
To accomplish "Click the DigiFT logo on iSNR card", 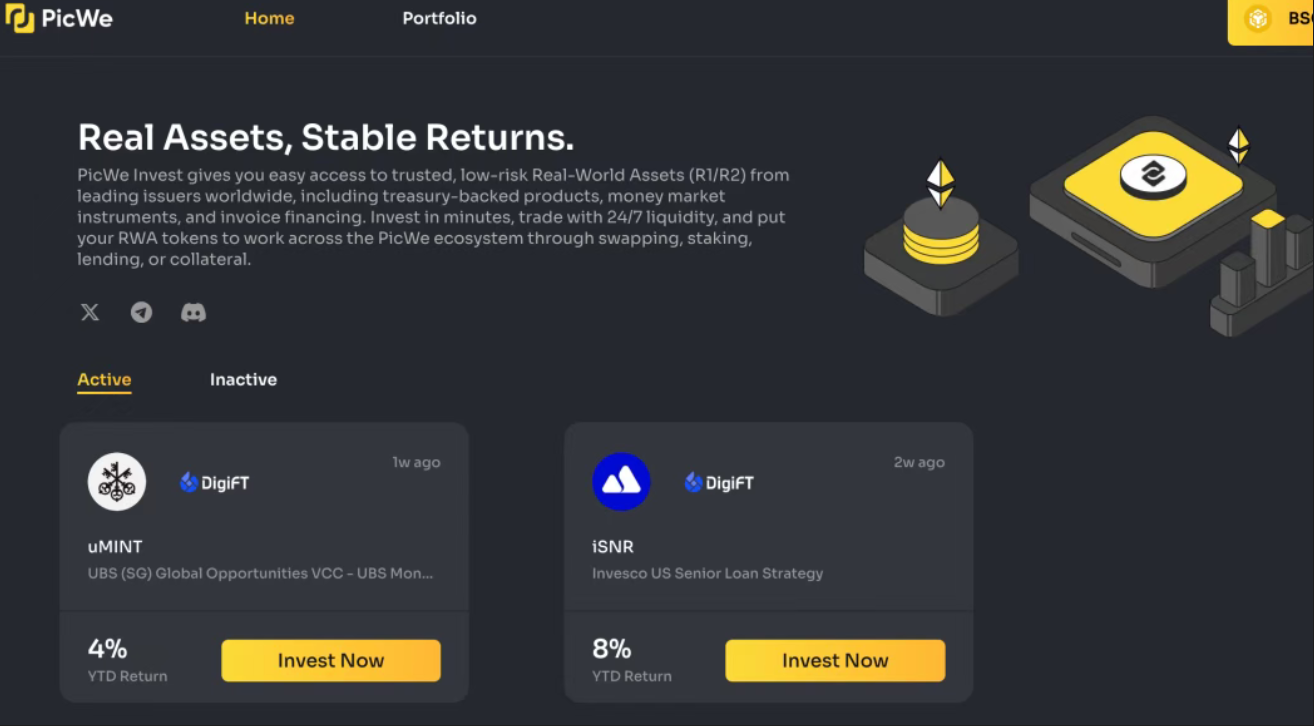I will coord(718,483).
